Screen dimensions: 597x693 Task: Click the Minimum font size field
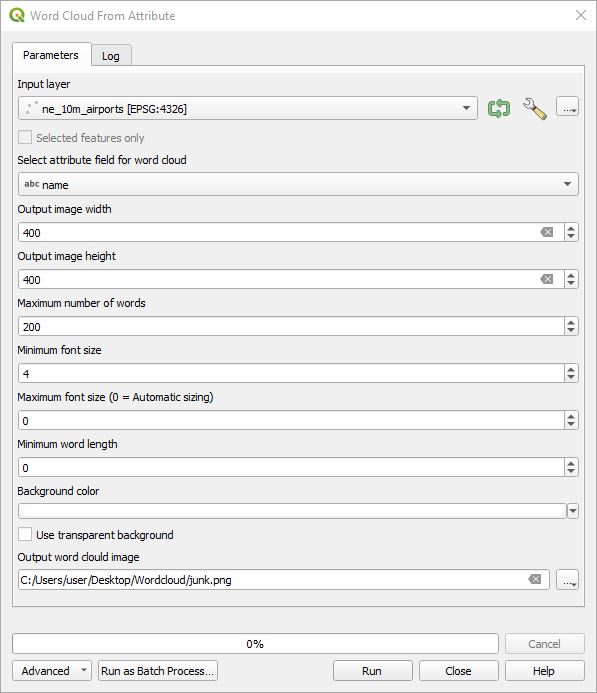291,373
